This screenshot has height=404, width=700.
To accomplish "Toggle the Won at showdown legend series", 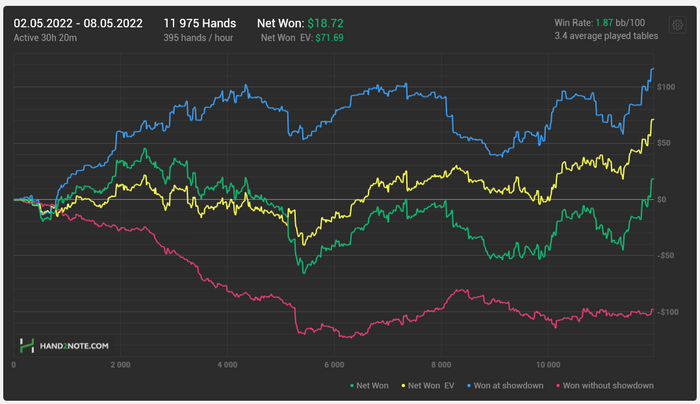I will click(x=505, y=385).
